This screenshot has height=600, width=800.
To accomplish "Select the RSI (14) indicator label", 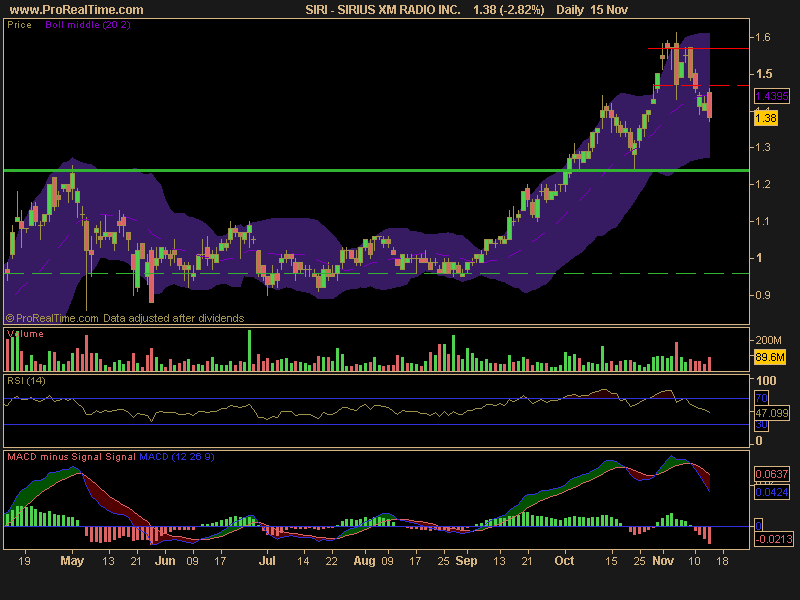I will [26, 381].
